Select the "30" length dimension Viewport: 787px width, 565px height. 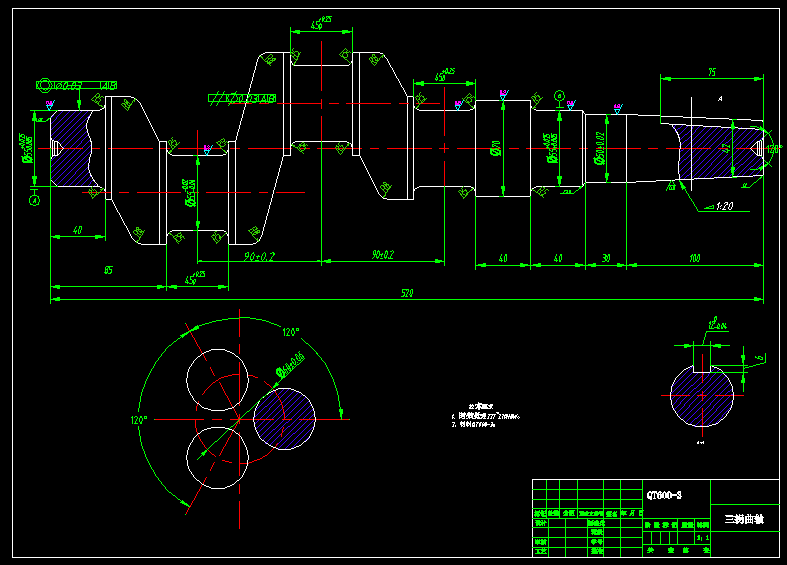[606, 258]
